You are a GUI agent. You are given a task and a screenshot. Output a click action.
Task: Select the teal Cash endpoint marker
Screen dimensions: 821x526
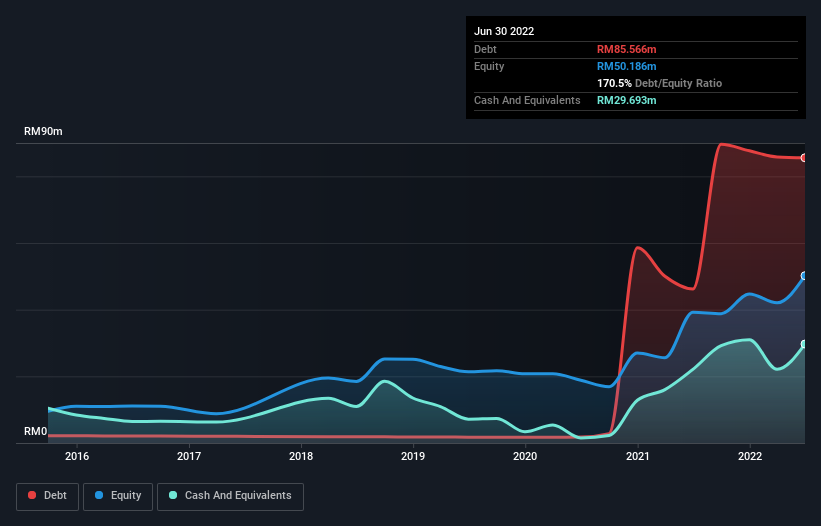pos(804,344)
